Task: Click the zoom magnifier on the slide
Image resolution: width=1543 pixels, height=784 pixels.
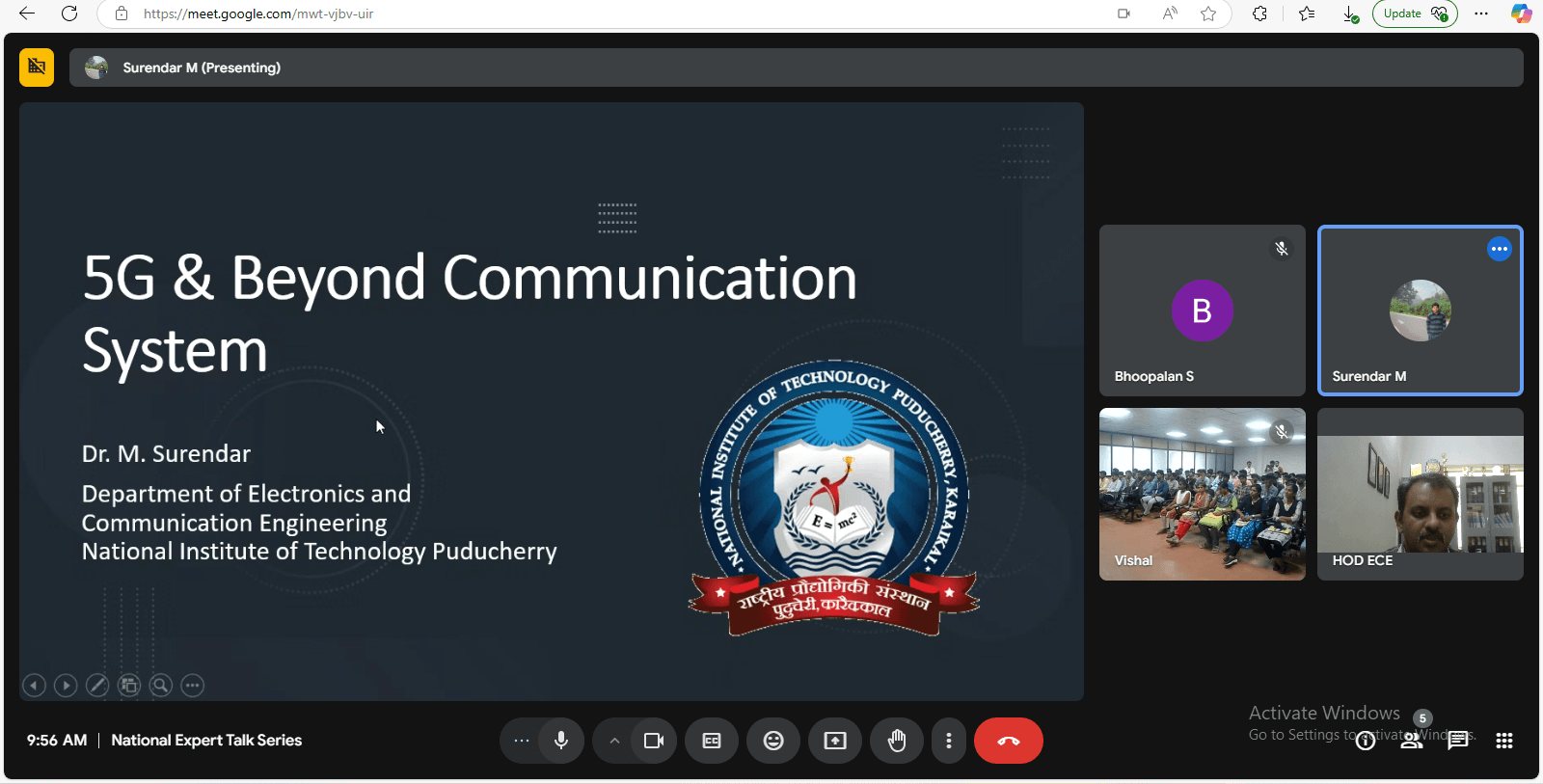Action: [161, 686]
